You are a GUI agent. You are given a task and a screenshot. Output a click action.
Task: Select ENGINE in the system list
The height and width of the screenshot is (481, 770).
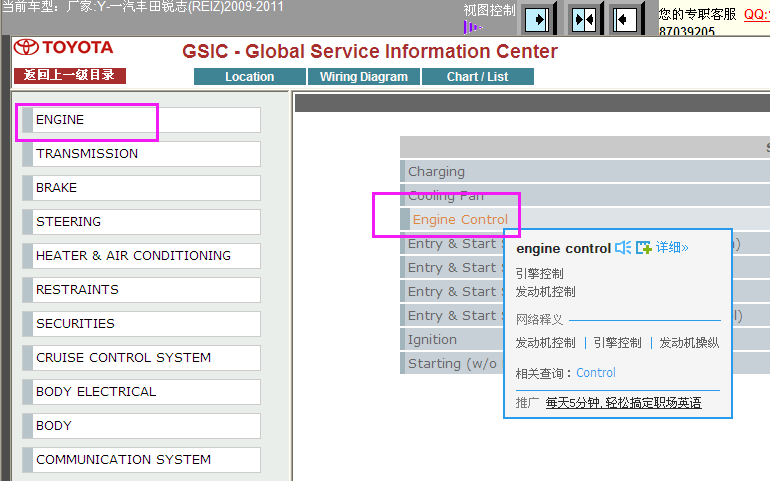click(141, 120)
